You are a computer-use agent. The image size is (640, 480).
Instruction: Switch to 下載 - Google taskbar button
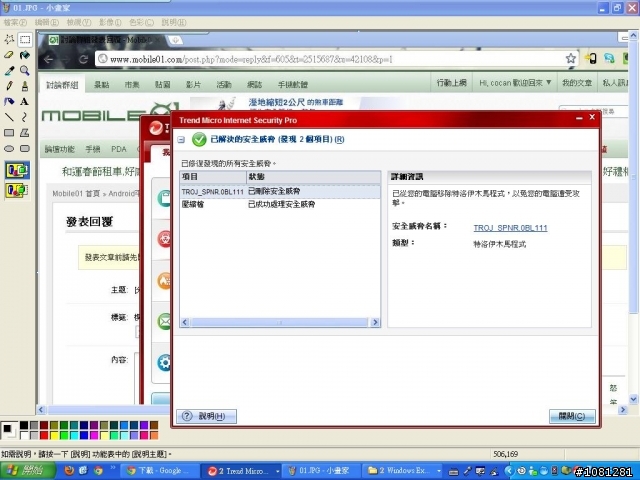point(158,471)
